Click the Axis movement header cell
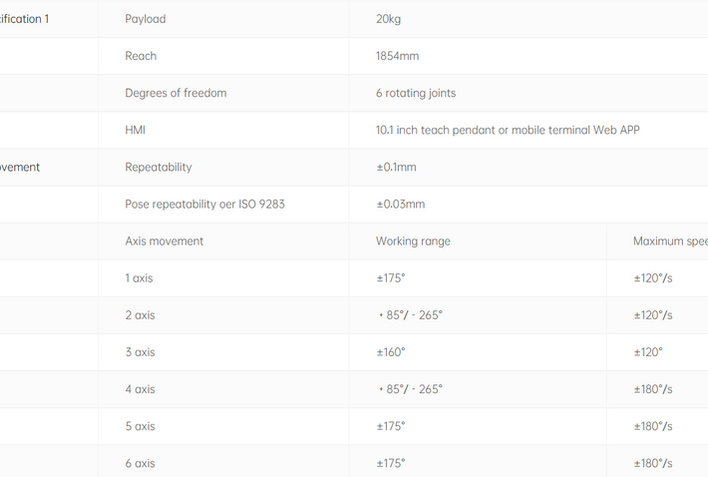 (x=164, y=241)
